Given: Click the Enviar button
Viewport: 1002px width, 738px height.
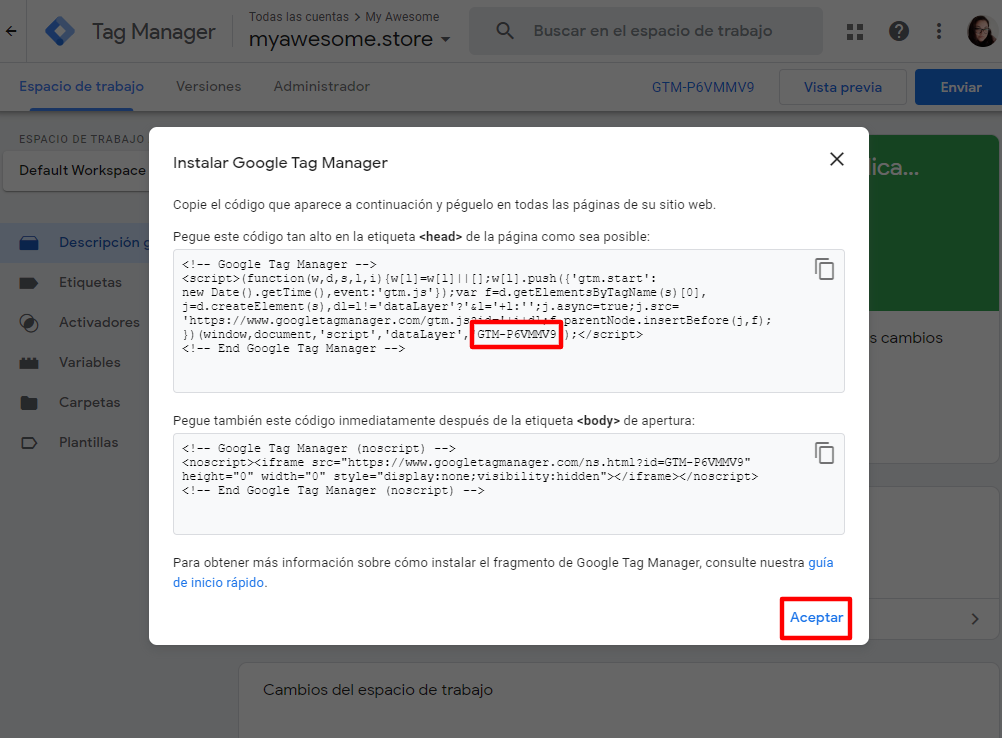Looking at the screenshot, I should (960, 87).
